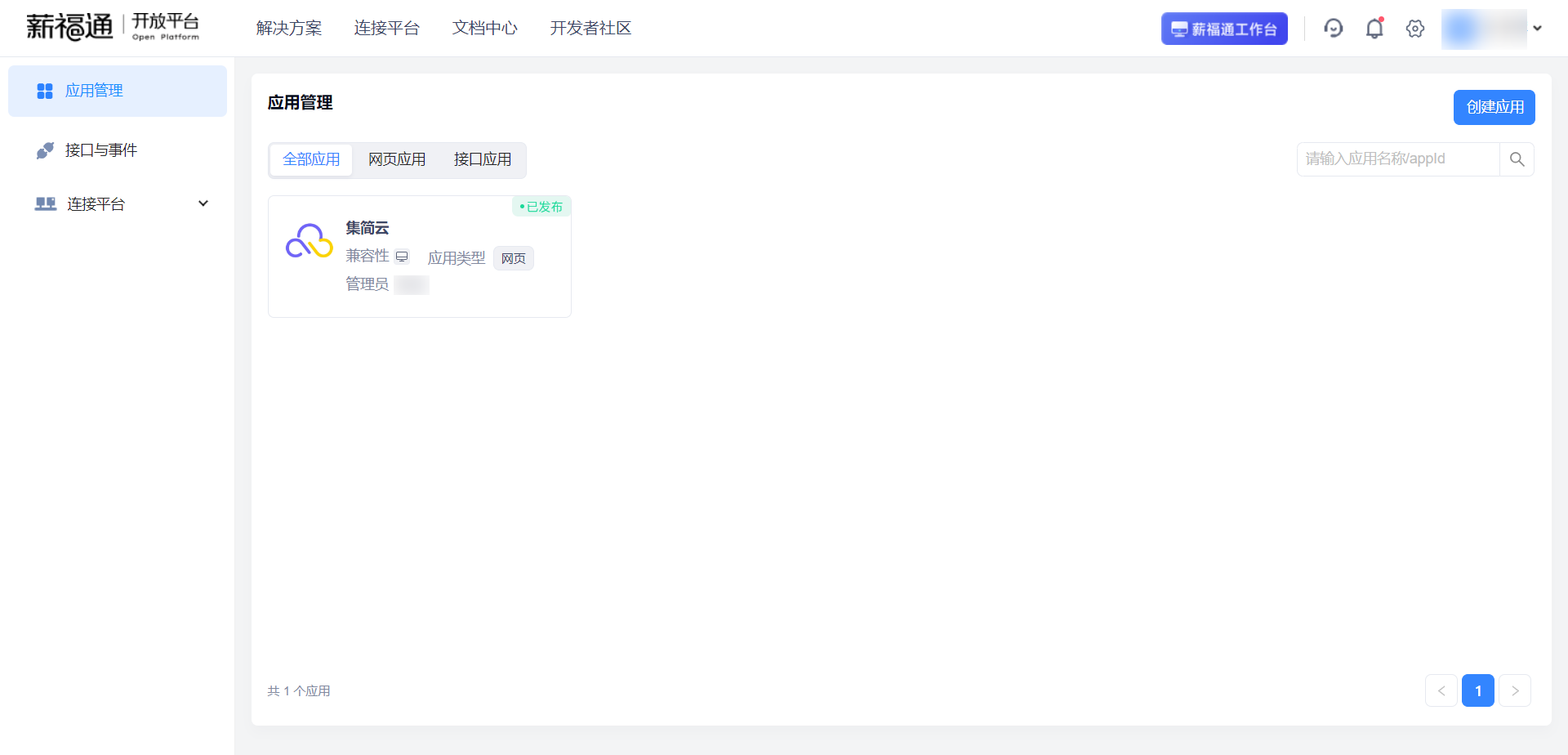Click the 薪福通 开放平台 logo
The width and height of the screenshot is (1568, 755).
pos(113,27)
